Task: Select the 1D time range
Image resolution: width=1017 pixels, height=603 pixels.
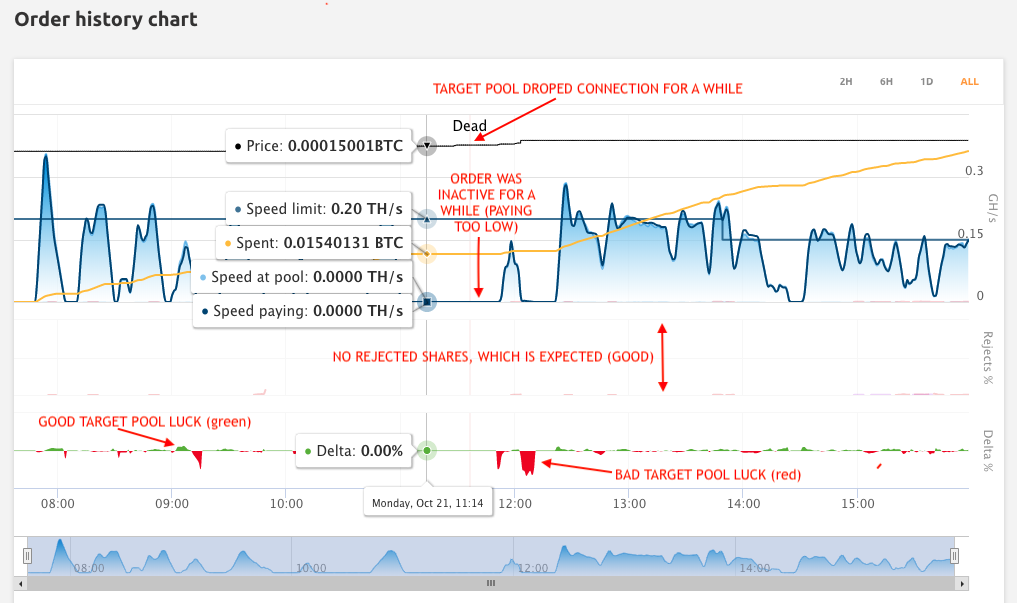Action: [926, 82]
